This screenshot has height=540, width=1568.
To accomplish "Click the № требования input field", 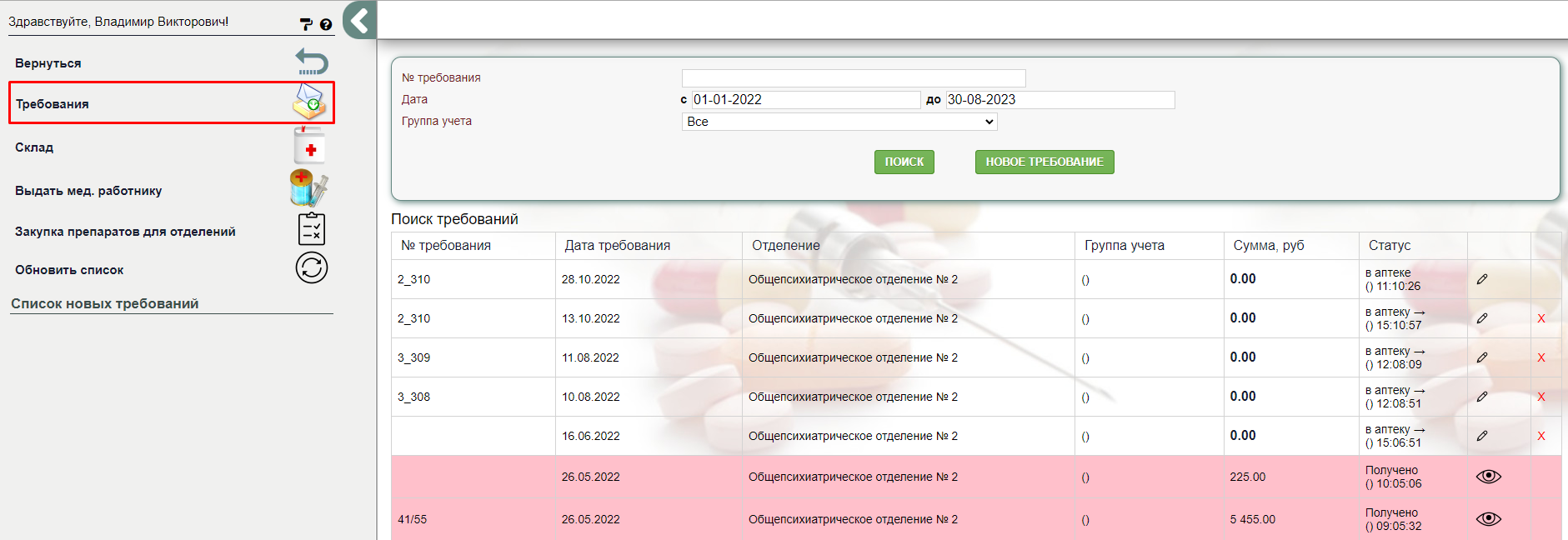I will pos(853,78).
